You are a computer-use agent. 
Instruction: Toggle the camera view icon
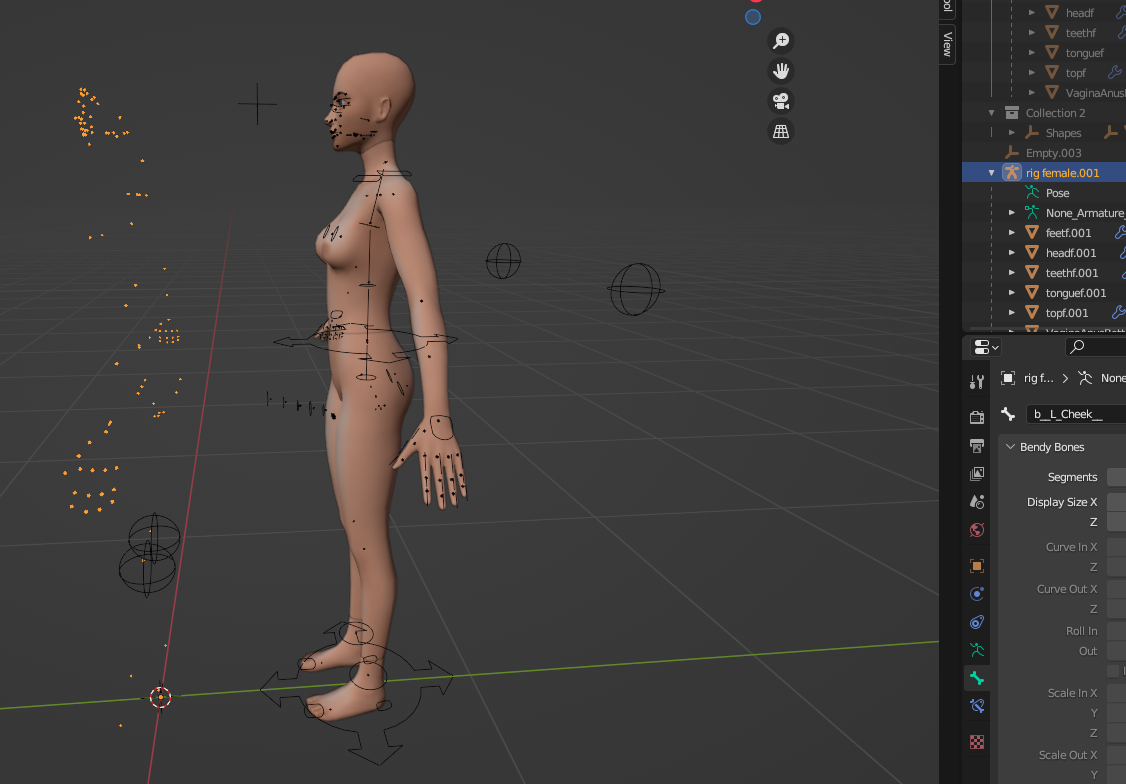pos(781,101)
